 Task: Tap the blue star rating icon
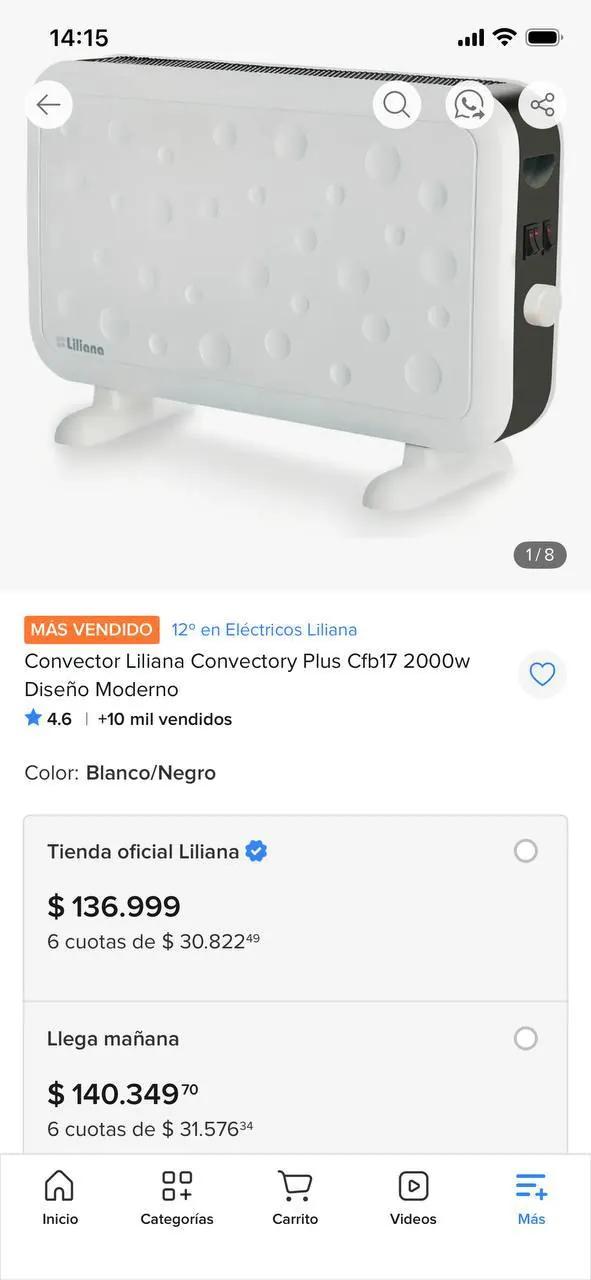click(33, 718)
